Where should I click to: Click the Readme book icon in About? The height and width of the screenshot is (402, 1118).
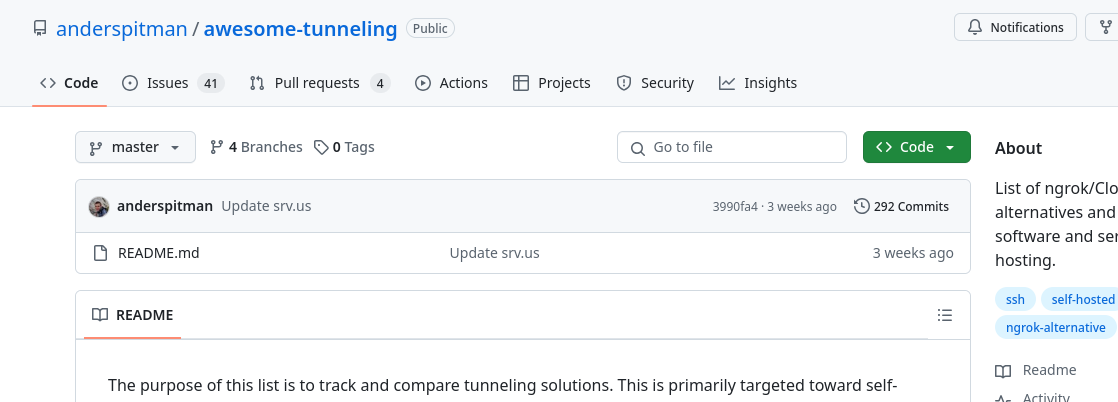coord(1003,371)
